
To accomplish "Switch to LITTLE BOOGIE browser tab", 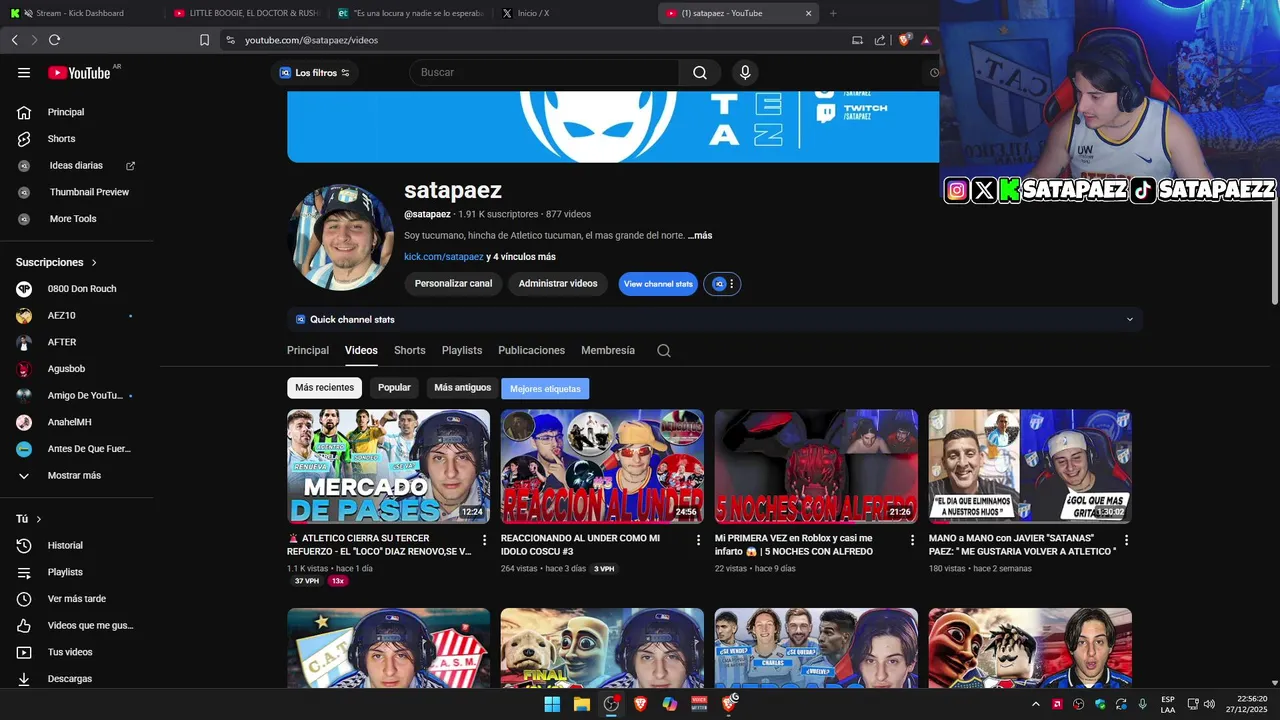I will (245, 13).
